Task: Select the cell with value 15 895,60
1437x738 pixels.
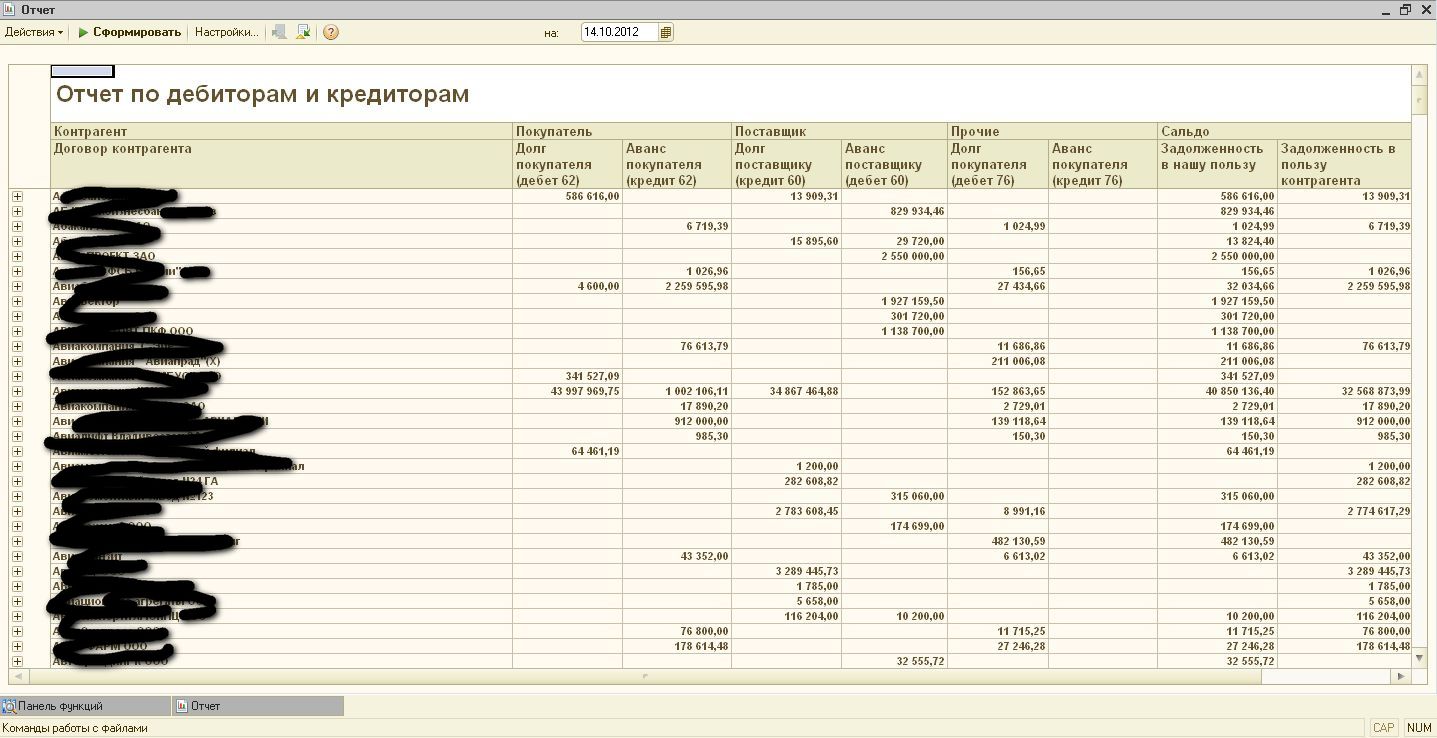Action: click(787, 241)
